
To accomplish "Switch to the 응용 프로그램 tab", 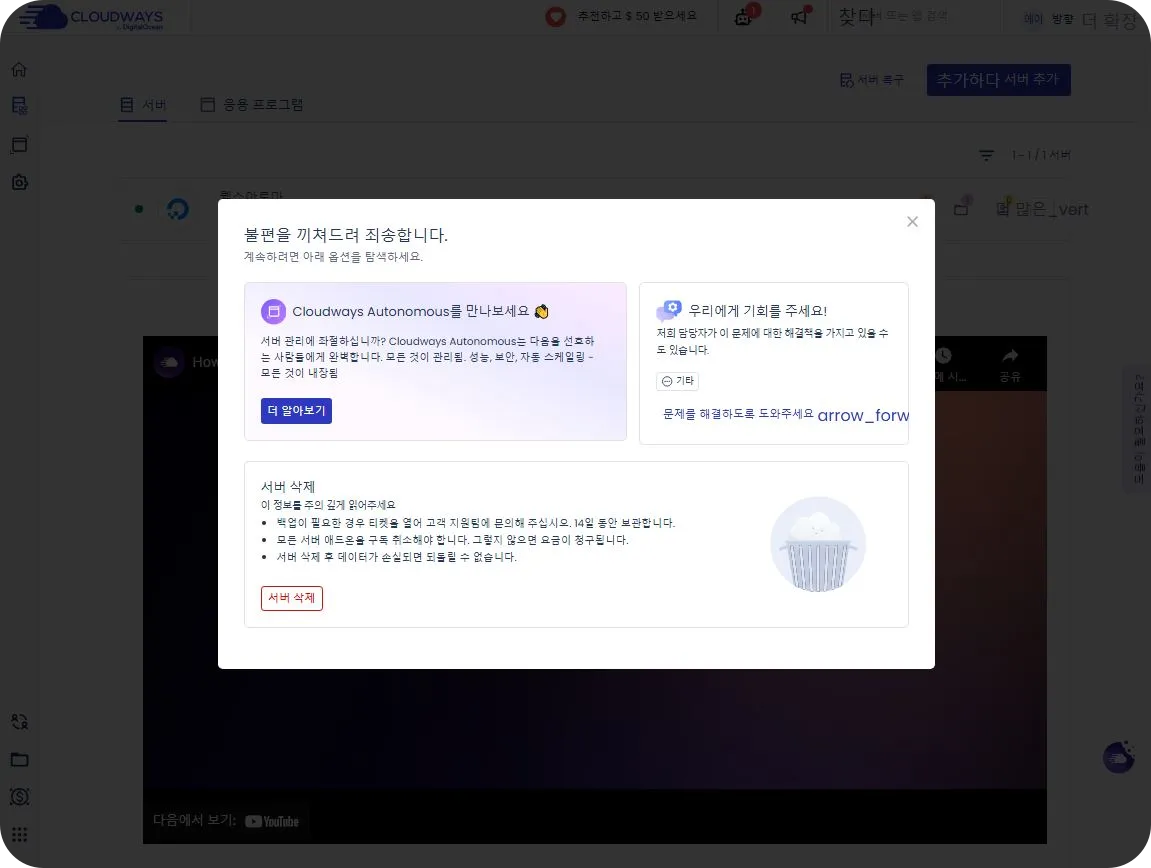I will tap(252, 104).
